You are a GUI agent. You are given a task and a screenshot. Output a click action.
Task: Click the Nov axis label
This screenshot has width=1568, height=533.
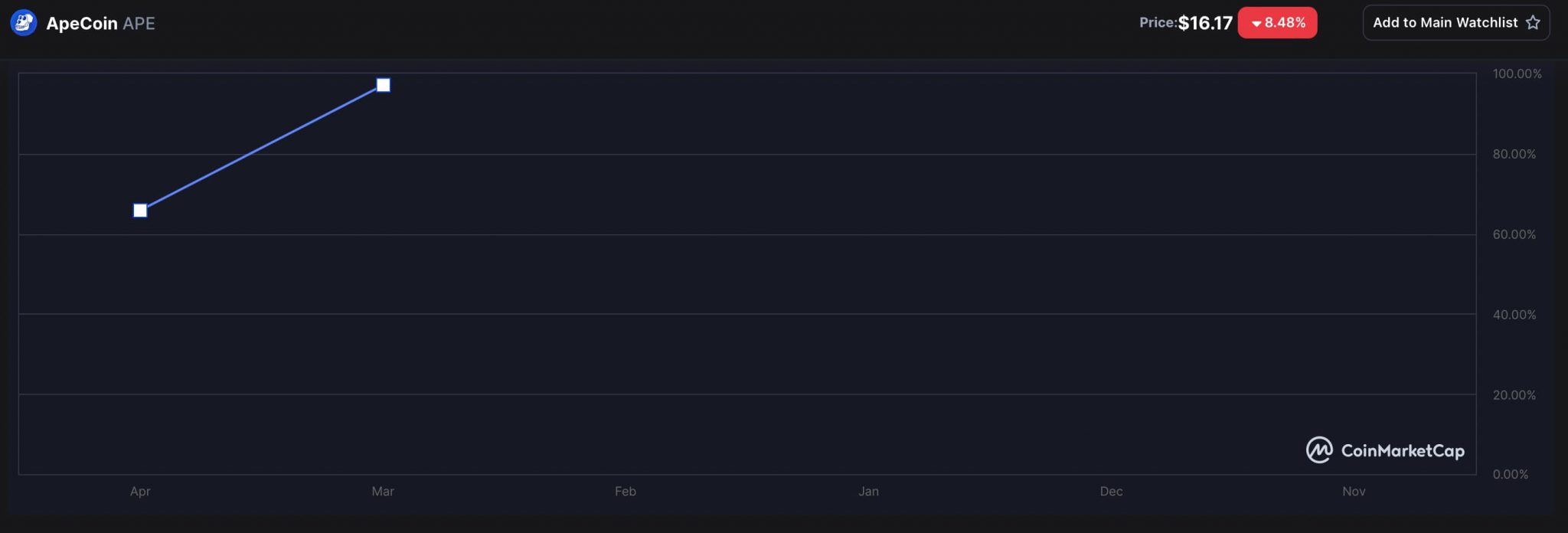(1354, 492)
